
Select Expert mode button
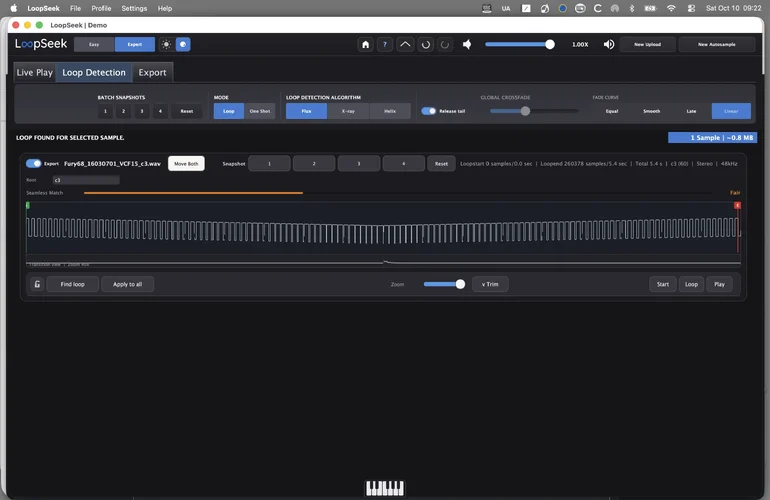click(135, 44)
